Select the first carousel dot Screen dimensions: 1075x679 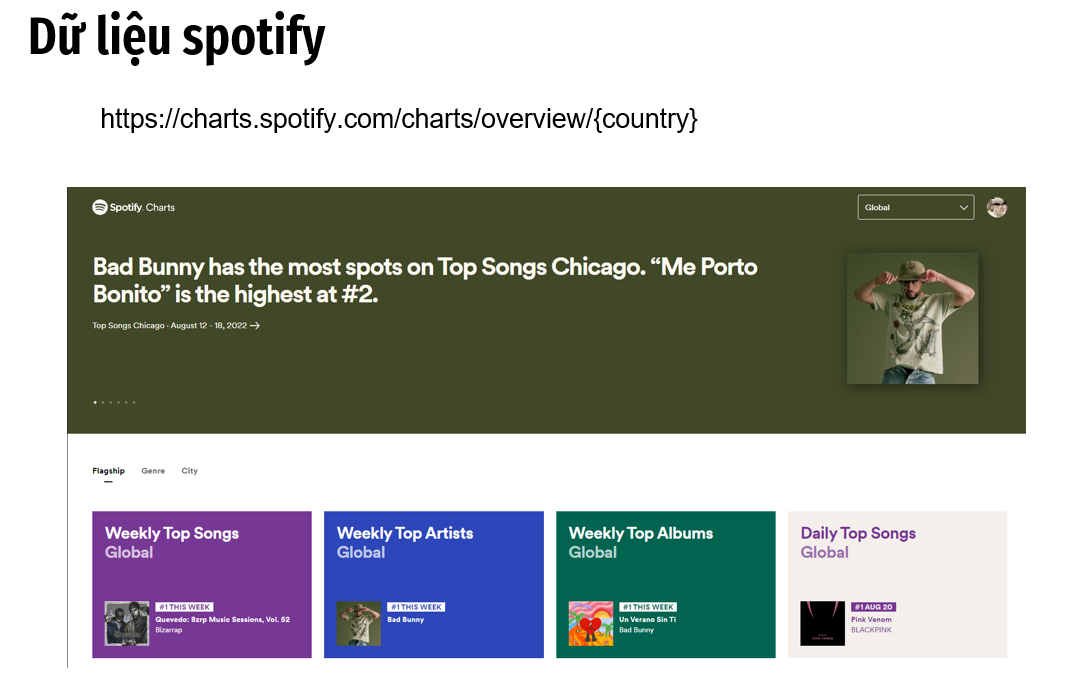point(95,402)
